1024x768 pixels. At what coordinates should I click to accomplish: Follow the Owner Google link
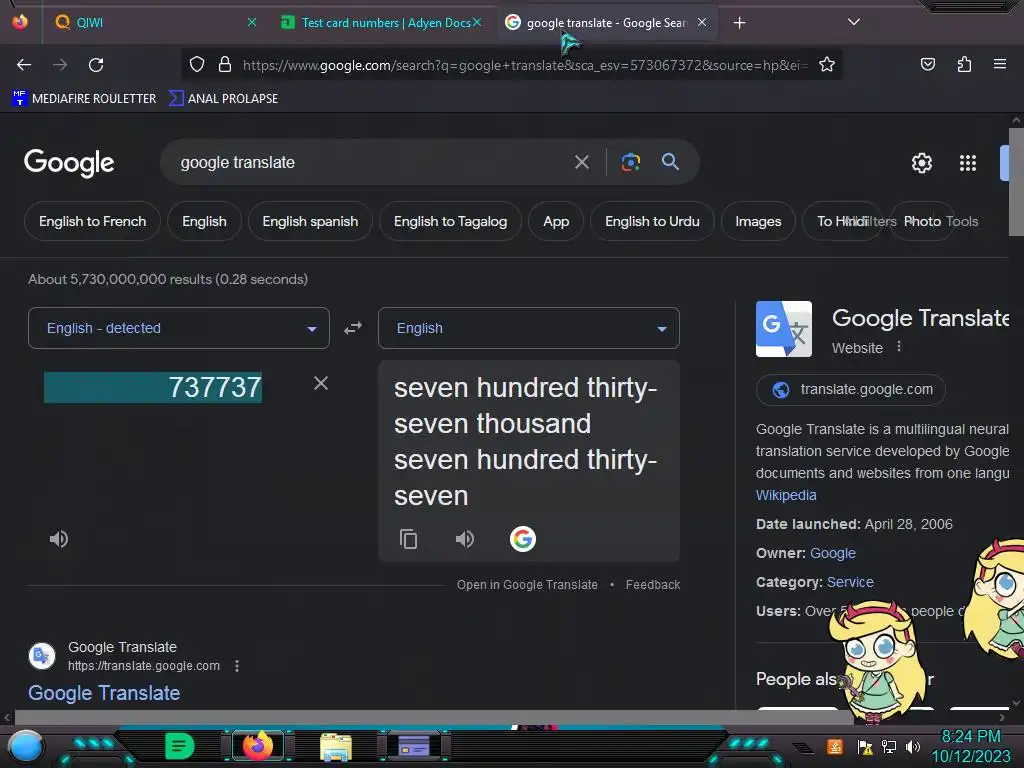pos(833,553)
